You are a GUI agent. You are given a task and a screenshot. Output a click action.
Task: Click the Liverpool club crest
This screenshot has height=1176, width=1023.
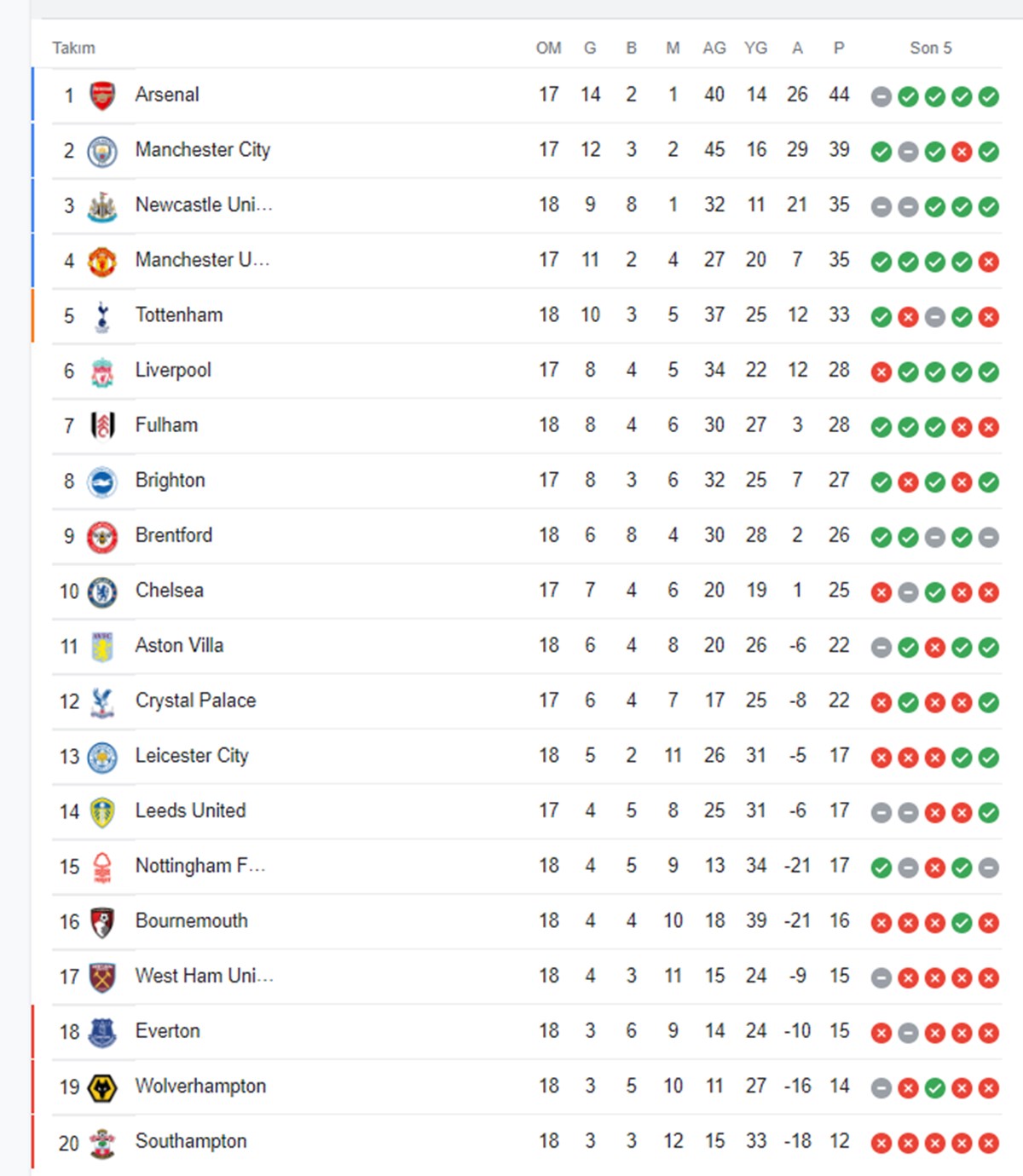tap(102, 372)
